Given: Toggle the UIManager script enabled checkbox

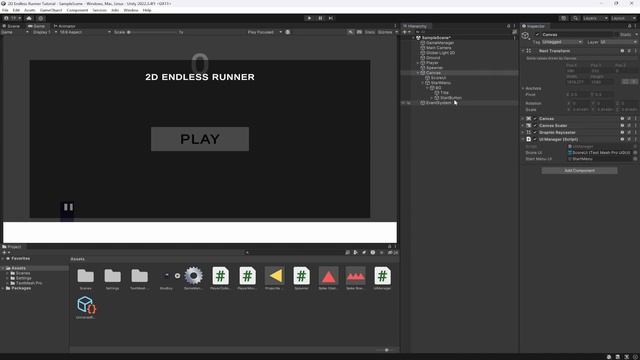Looking at the screenshot, I should coord(535,139).
